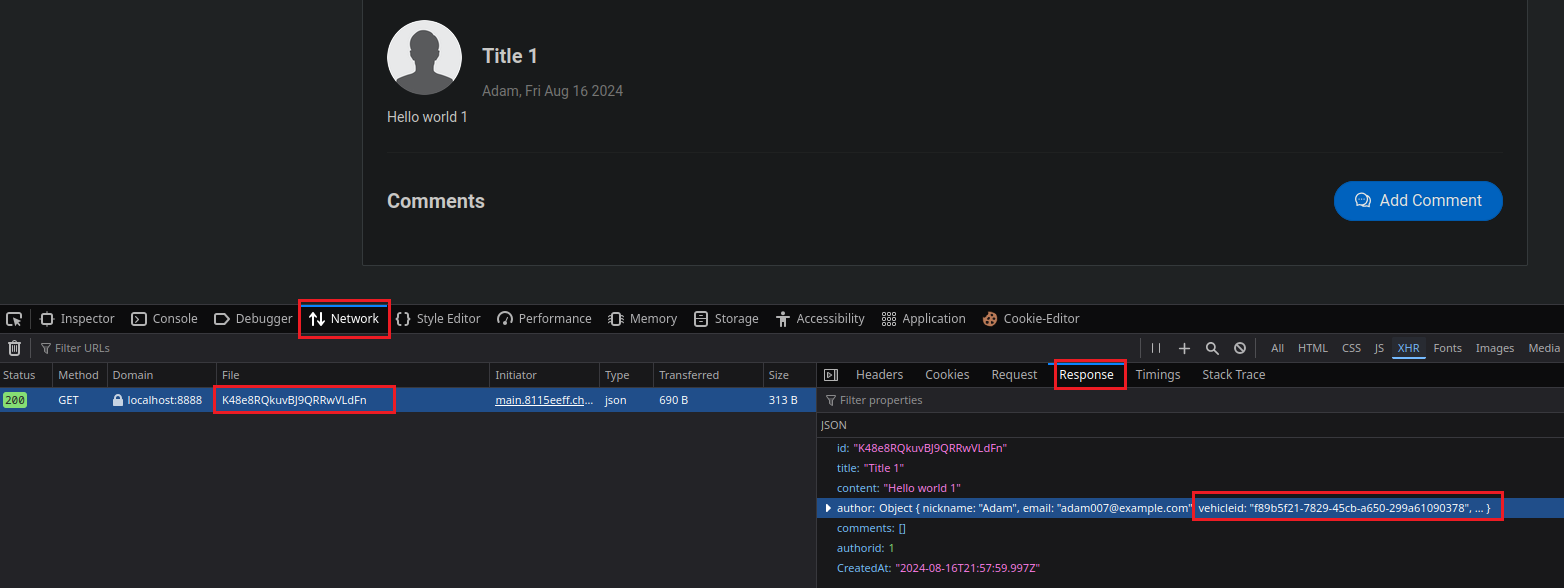Image resolution: width=1564 pixels, height=588 pixels.
Task: Collapse the request details pane icon
Action: [830, 375]
